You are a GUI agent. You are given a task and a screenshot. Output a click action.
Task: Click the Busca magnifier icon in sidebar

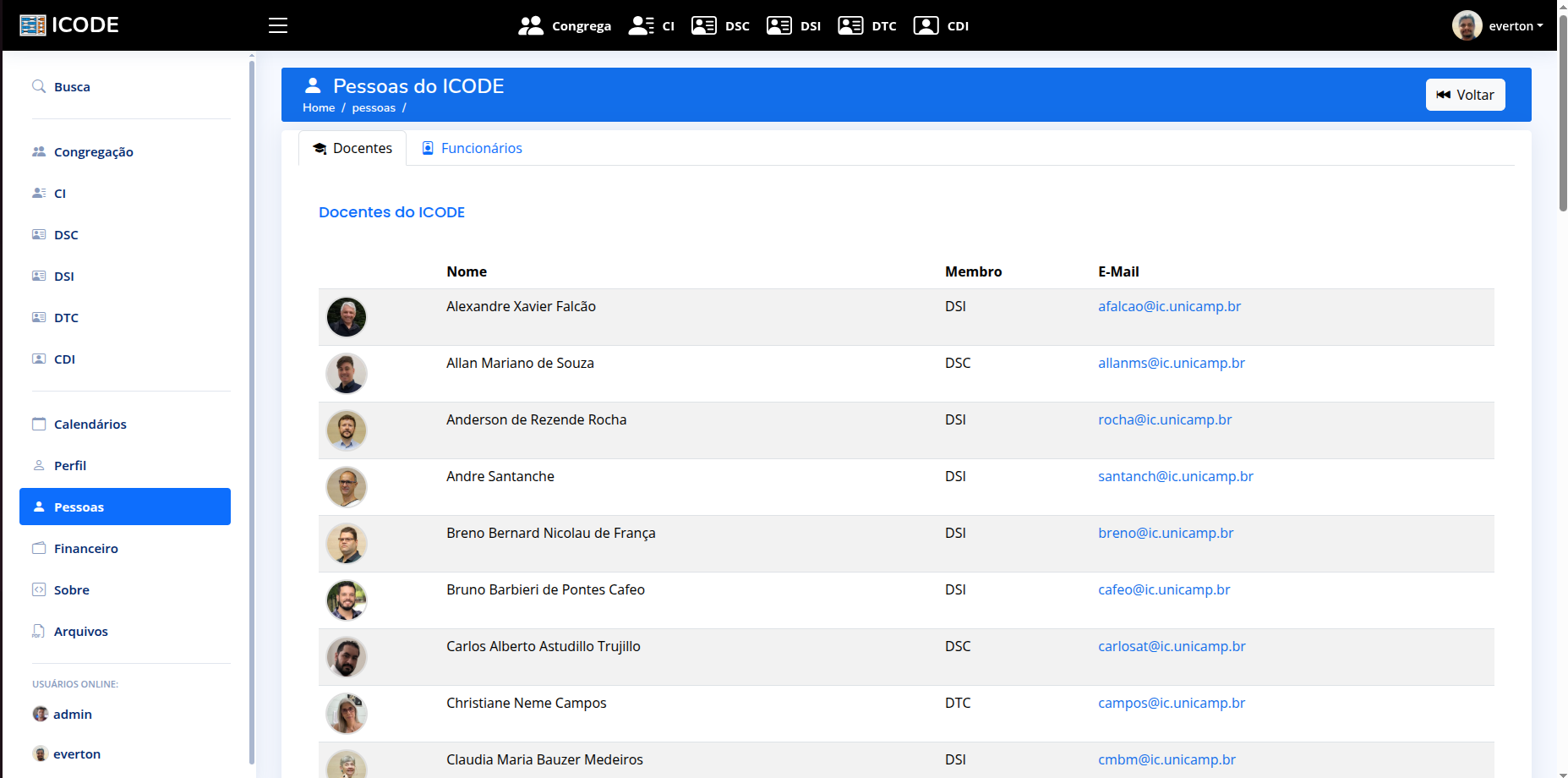39,86
